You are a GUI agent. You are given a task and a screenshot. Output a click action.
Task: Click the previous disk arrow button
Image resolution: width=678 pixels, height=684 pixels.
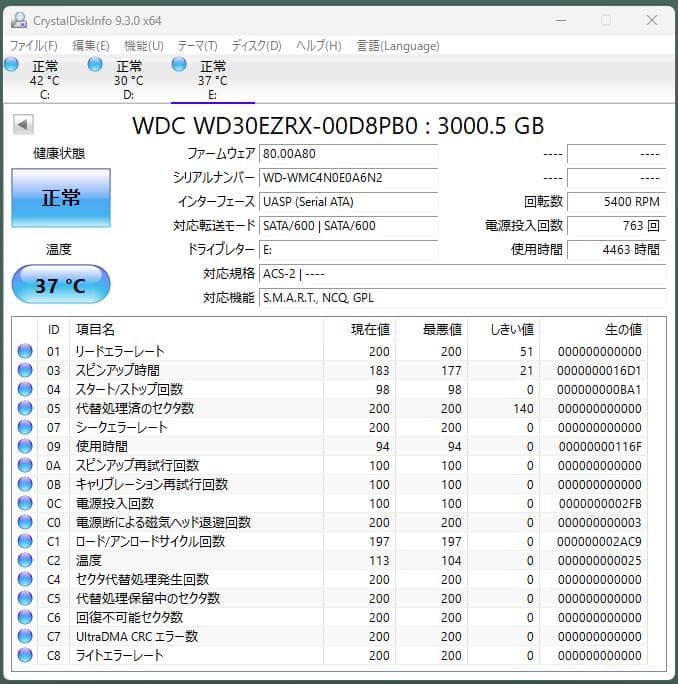[x=23, y=125]
